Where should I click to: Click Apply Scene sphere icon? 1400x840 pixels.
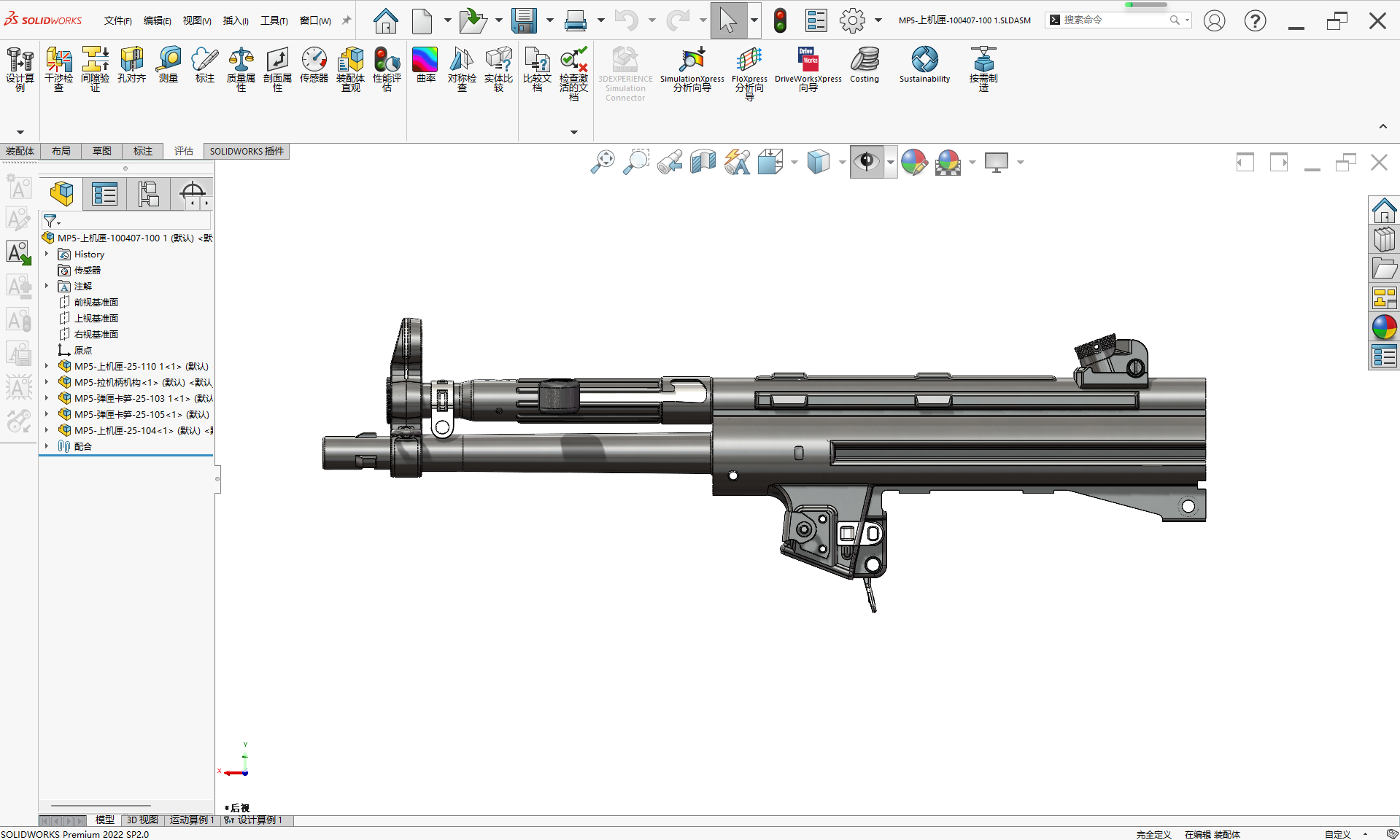coord(948,162)
